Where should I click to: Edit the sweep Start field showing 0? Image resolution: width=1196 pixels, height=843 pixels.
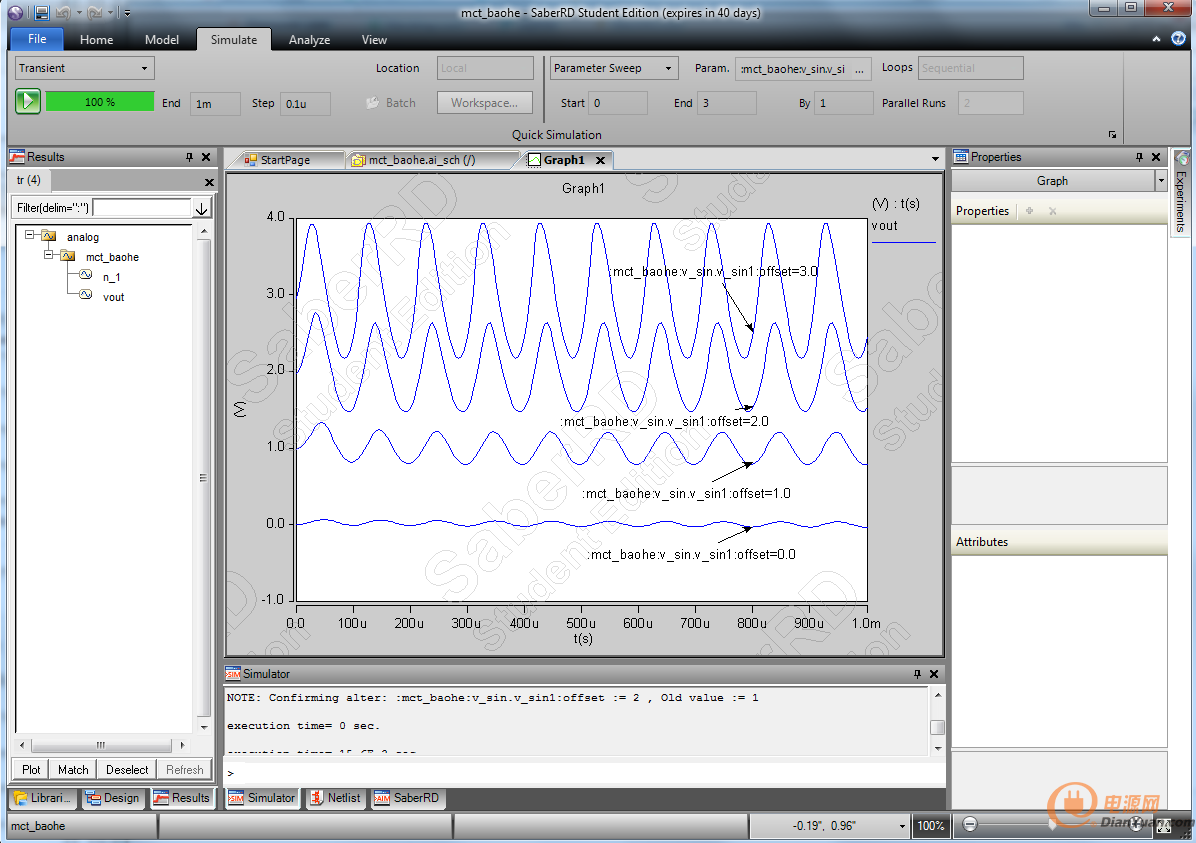pos(618,103)
